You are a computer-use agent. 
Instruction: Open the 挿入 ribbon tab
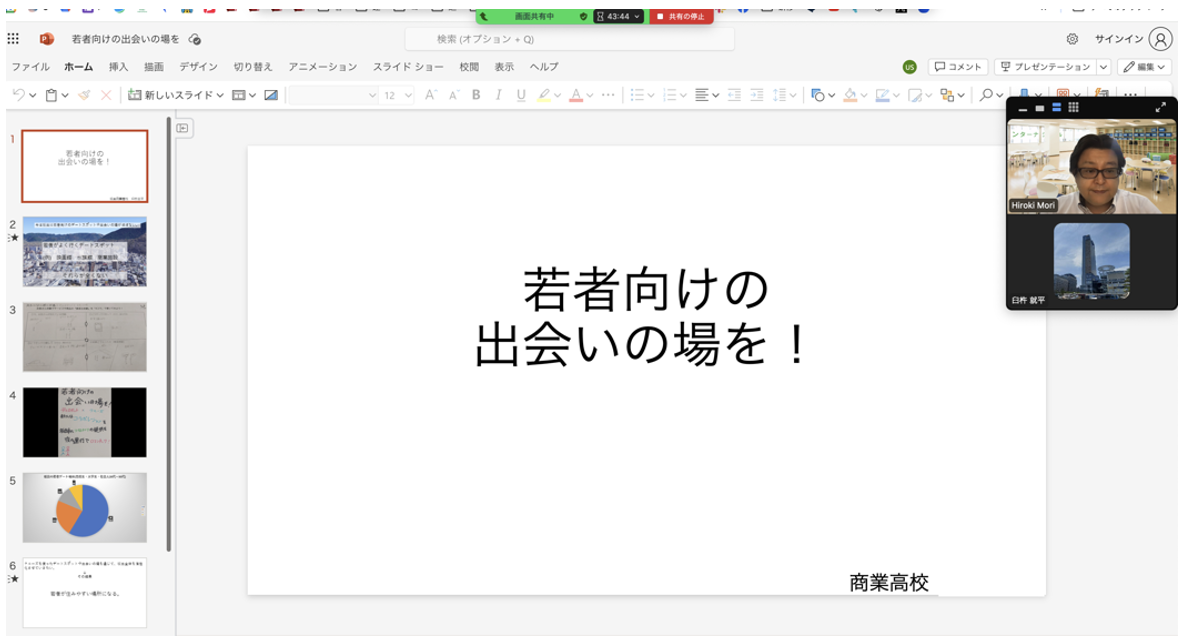[x=118, y=67]
